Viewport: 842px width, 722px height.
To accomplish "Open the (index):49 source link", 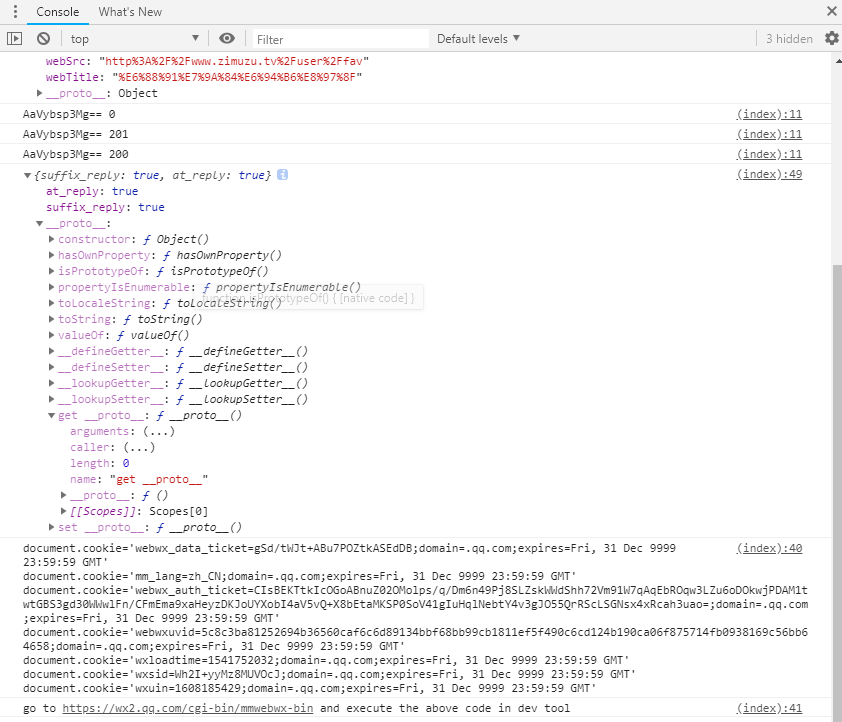I will tap(769, 174).
